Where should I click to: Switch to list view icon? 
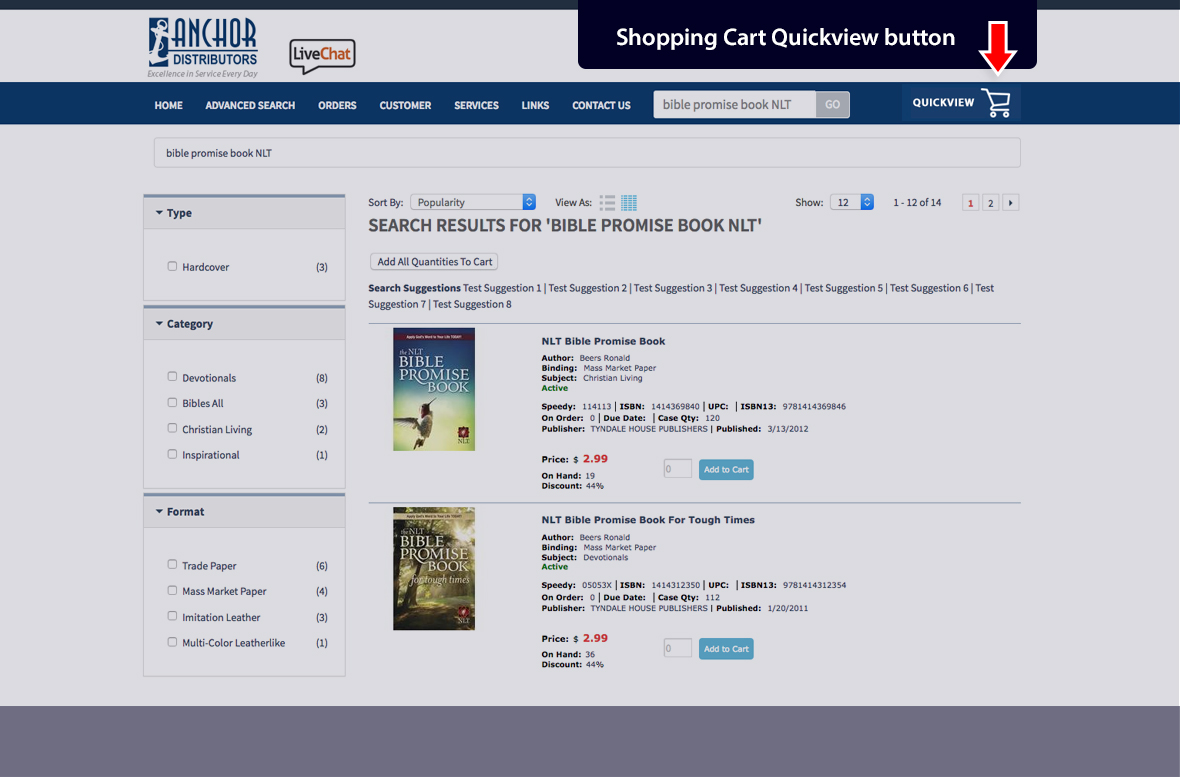(607, 203)
